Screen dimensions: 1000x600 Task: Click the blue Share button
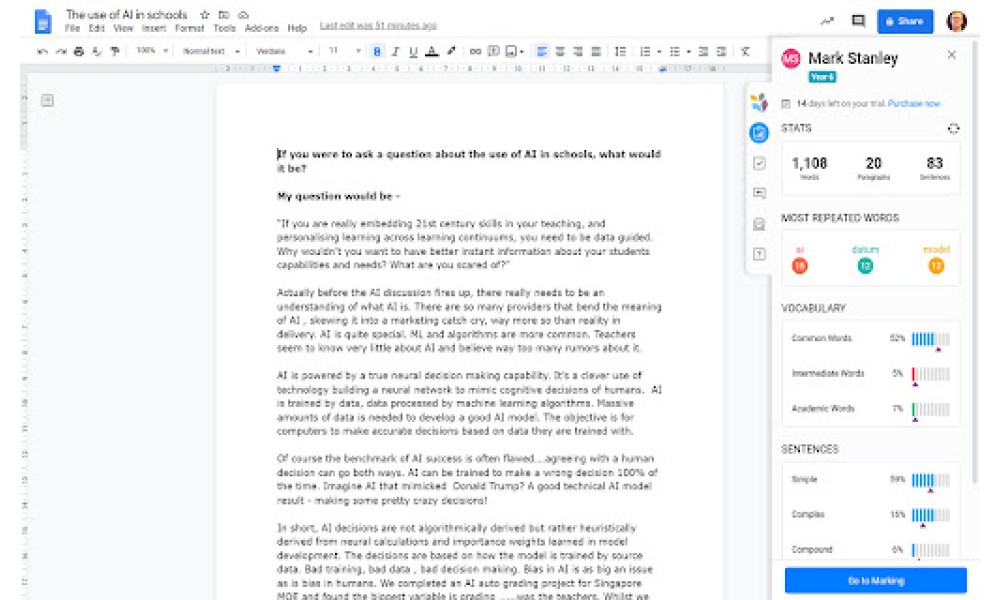[x=905, y=21]
